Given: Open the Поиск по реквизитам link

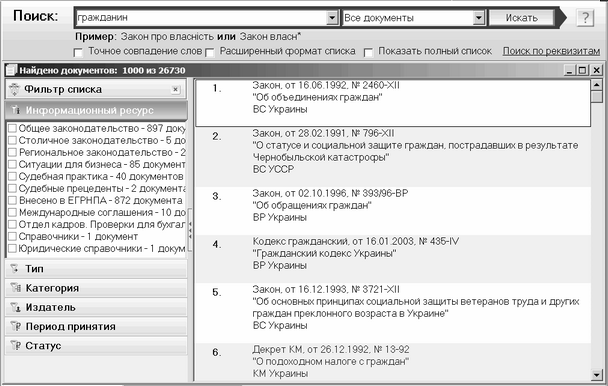Looking at the screenshot, I should [551, 51].
